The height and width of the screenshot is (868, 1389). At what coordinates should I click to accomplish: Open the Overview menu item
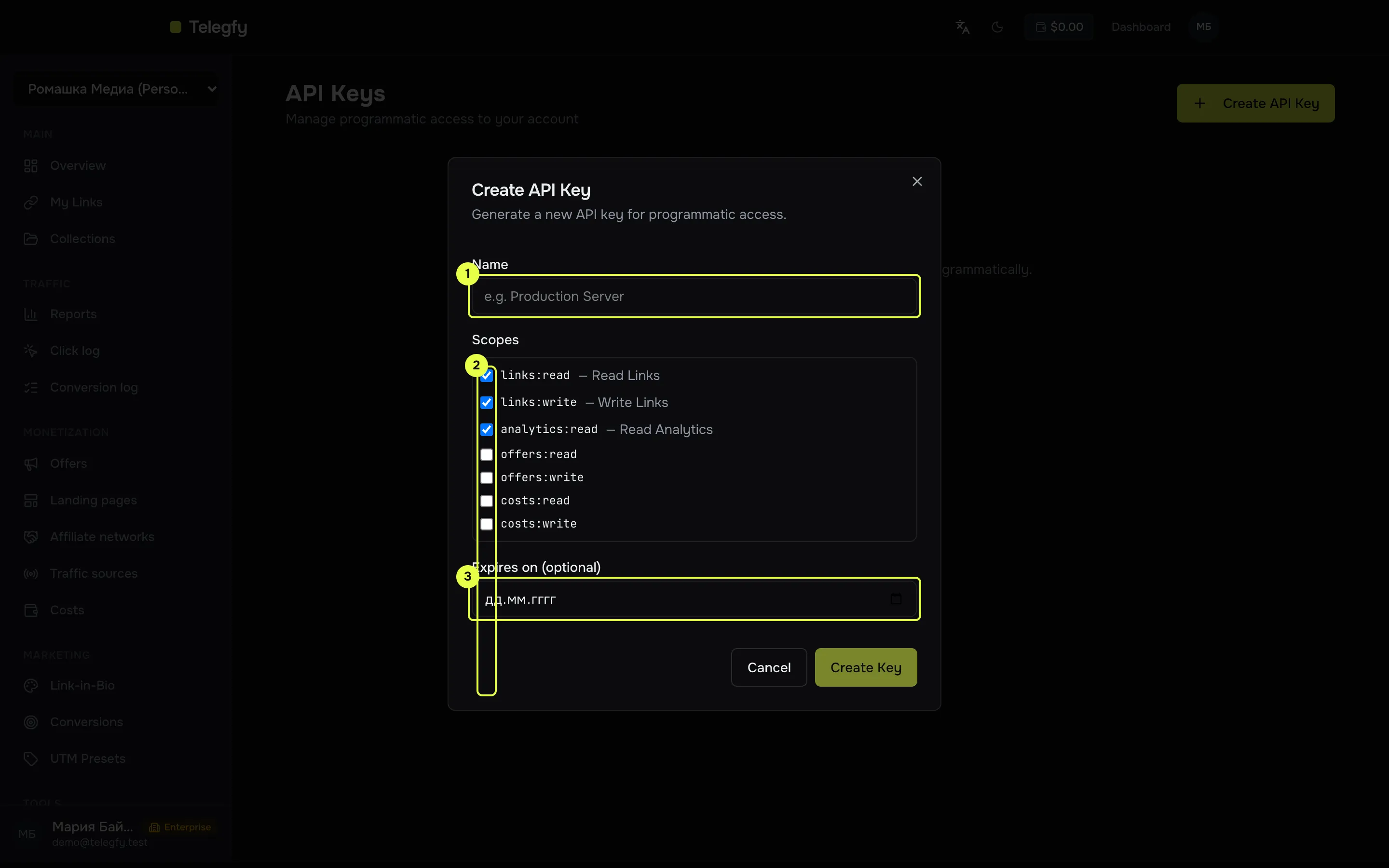(115, 166)
